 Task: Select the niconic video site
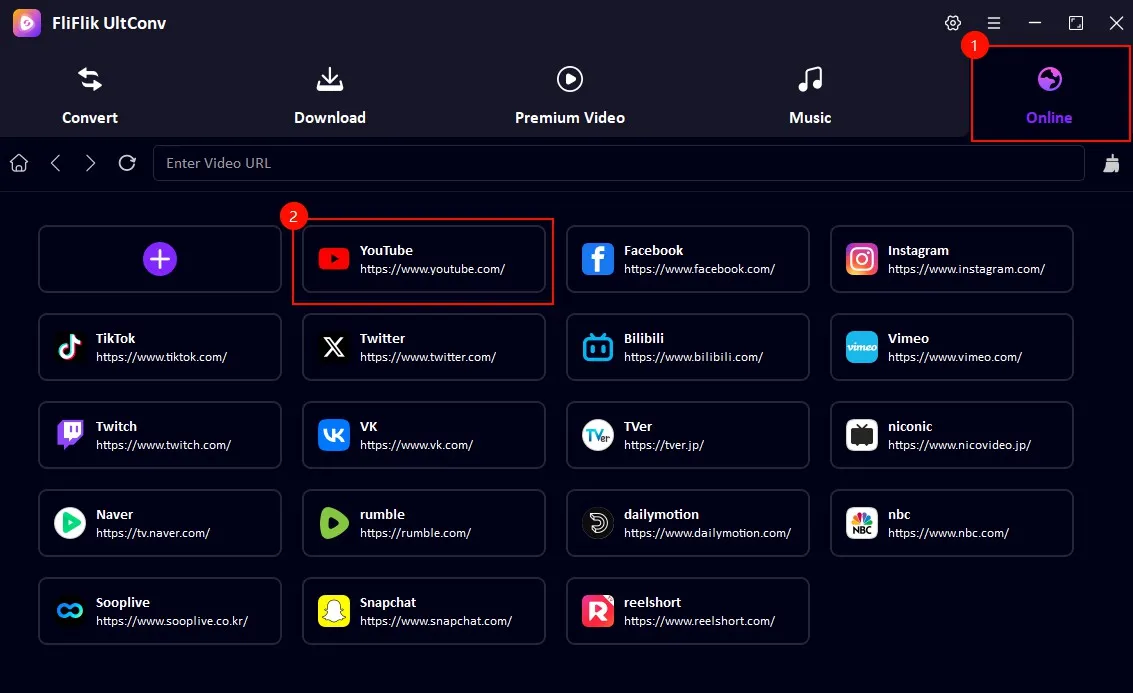pyautogui.click(x=951, y=435)
